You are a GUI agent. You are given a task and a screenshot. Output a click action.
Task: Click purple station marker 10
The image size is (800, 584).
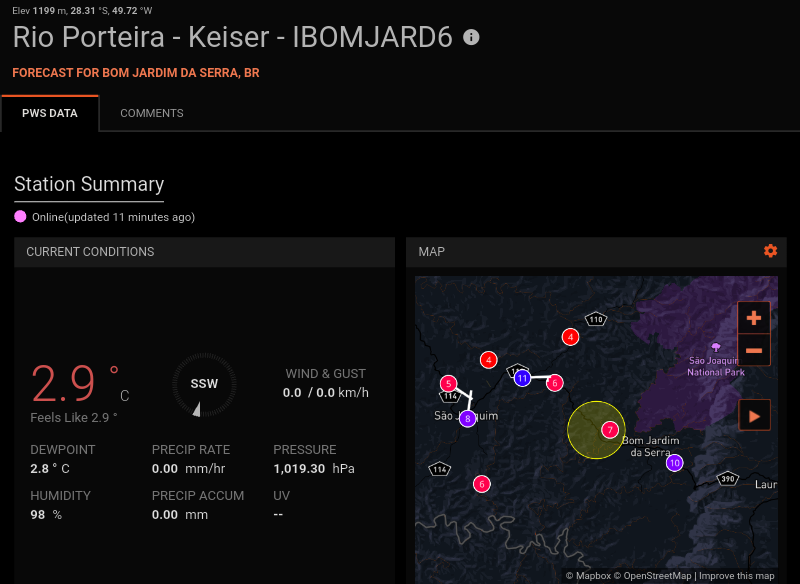(x=675, y=462)
